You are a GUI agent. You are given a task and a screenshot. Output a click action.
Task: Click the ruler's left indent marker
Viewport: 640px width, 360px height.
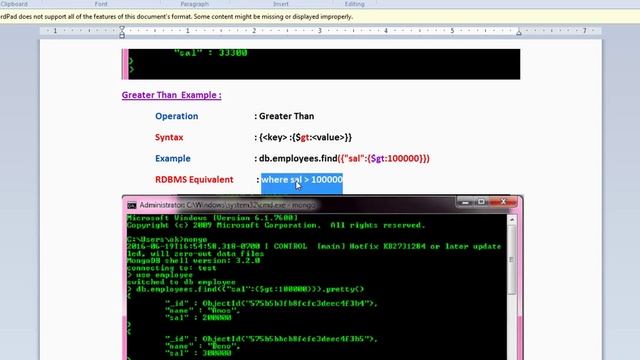(122, 32)
